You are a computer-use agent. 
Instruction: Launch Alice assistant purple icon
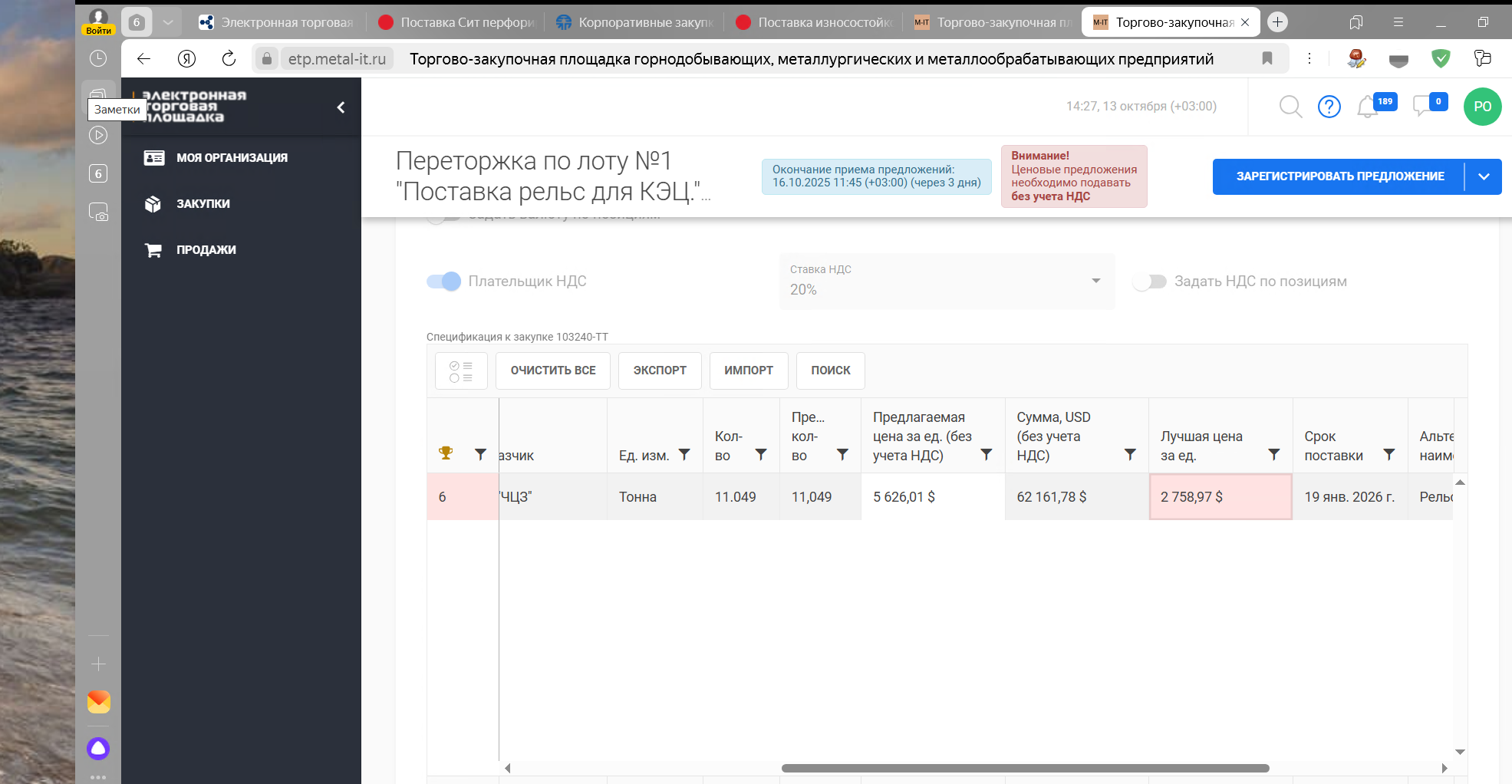coord(98,749)
